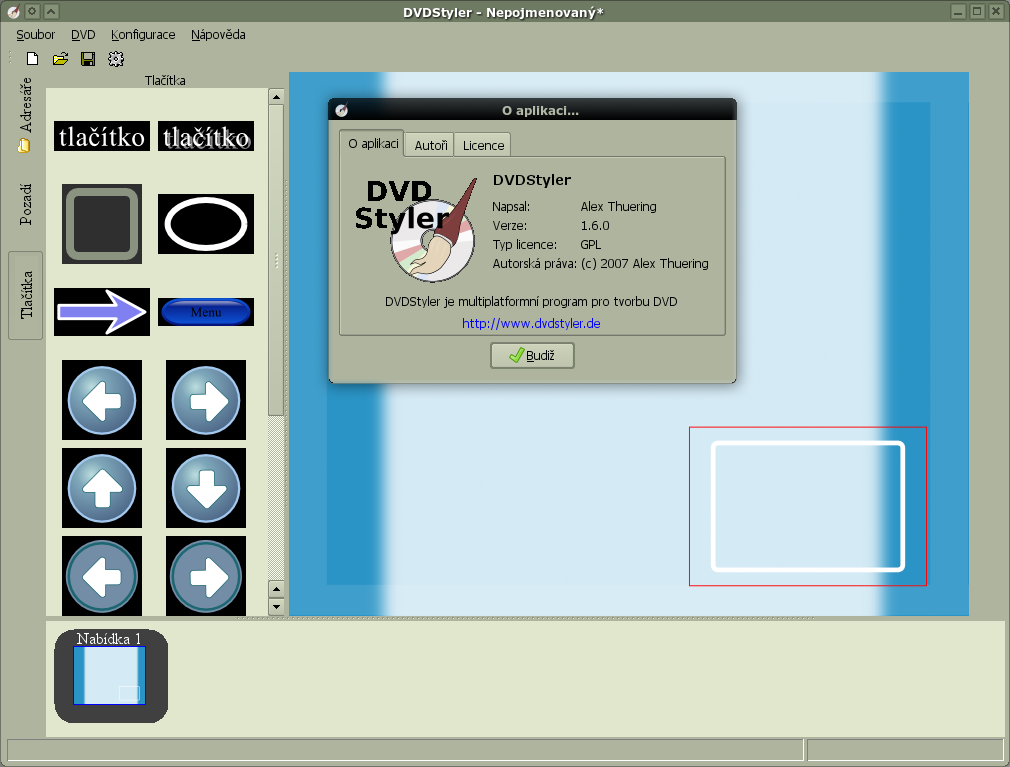The height and width of the screenshot is (767, 1010).
Task: Switch to the Adresáře side tab
Action: [25, 115]
